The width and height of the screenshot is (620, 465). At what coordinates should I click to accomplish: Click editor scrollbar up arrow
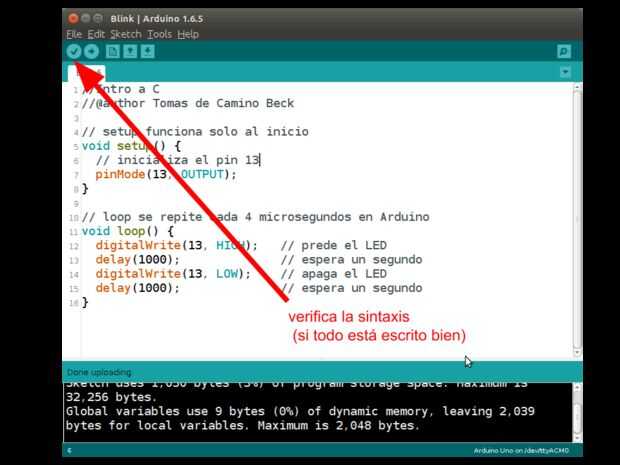[577, 87]
